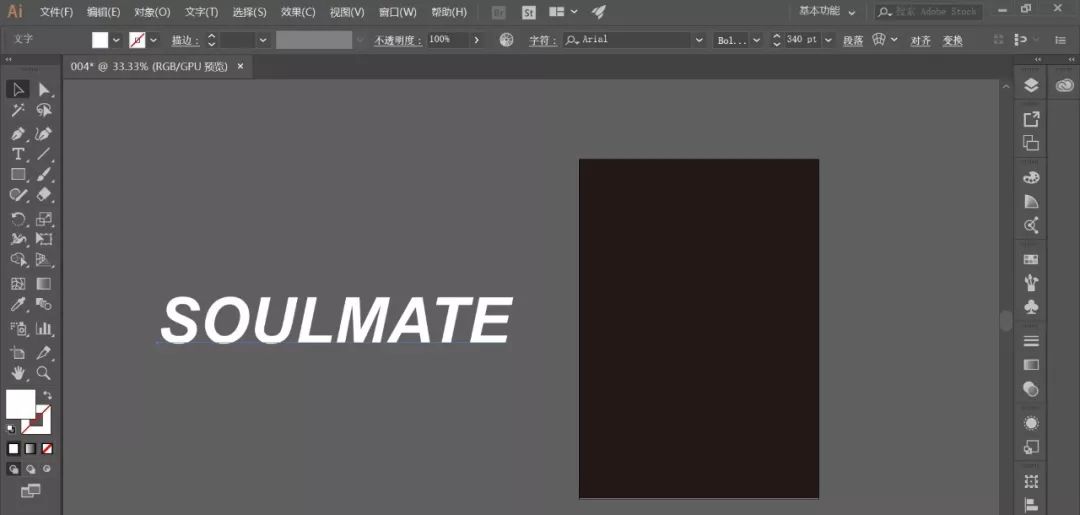Viewport: 1080px width, 515px height.
Task: Set color mode to None
Action: pos(47,449)
